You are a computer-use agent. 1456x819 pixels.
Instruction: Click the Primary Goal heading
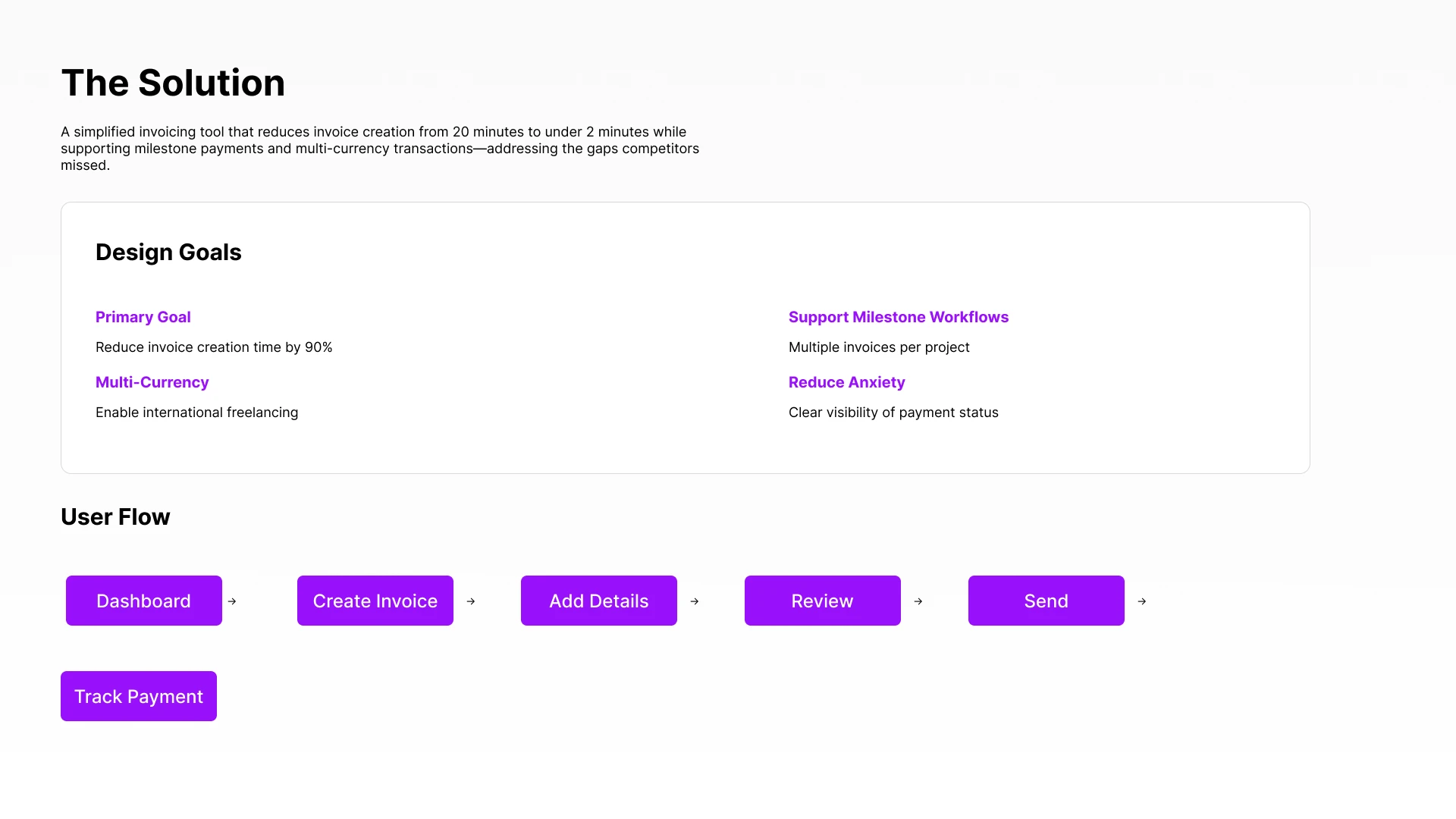tap(143, 317)
